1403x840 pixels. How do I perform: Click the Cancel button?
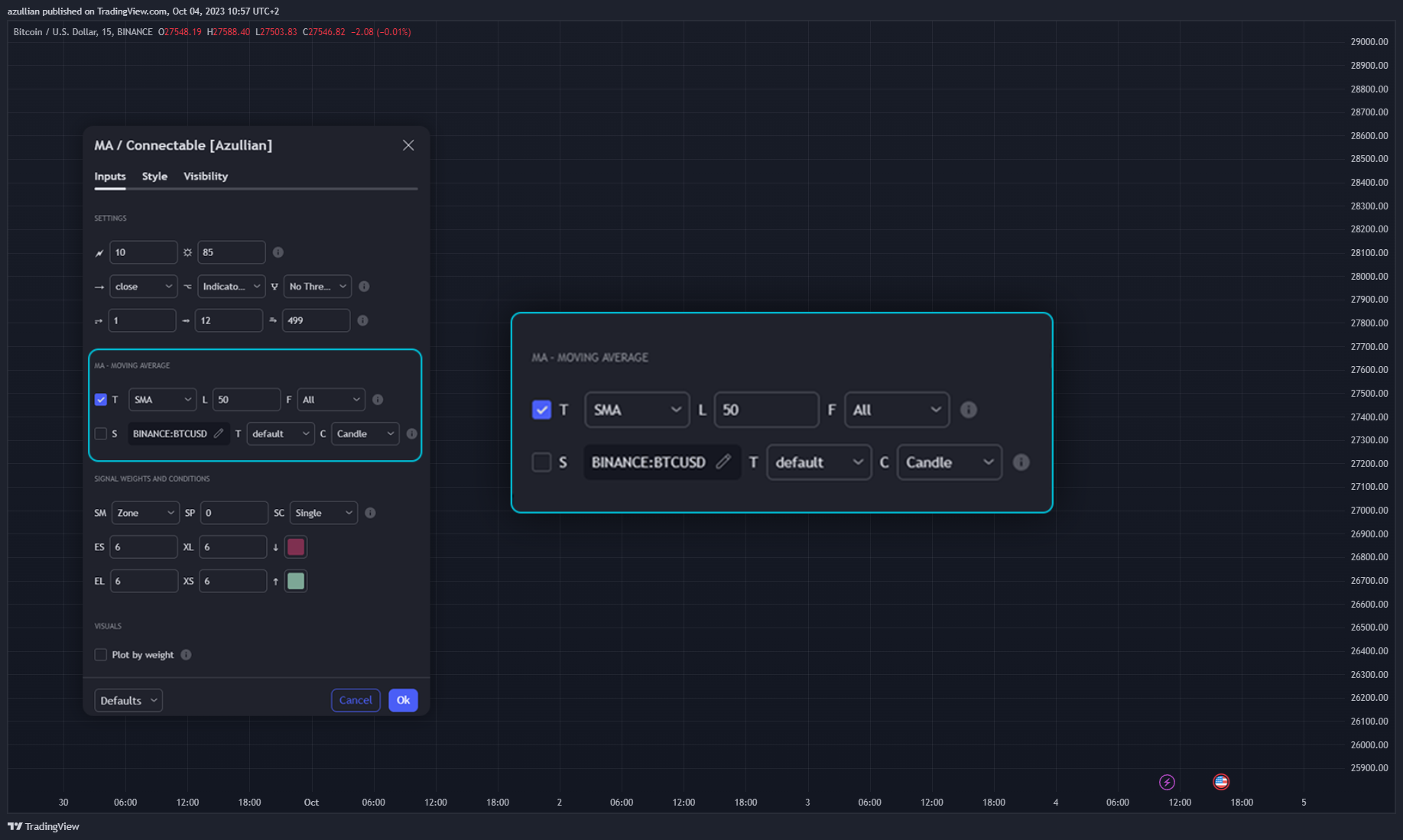pyautogui.click(x=356, y=700)
